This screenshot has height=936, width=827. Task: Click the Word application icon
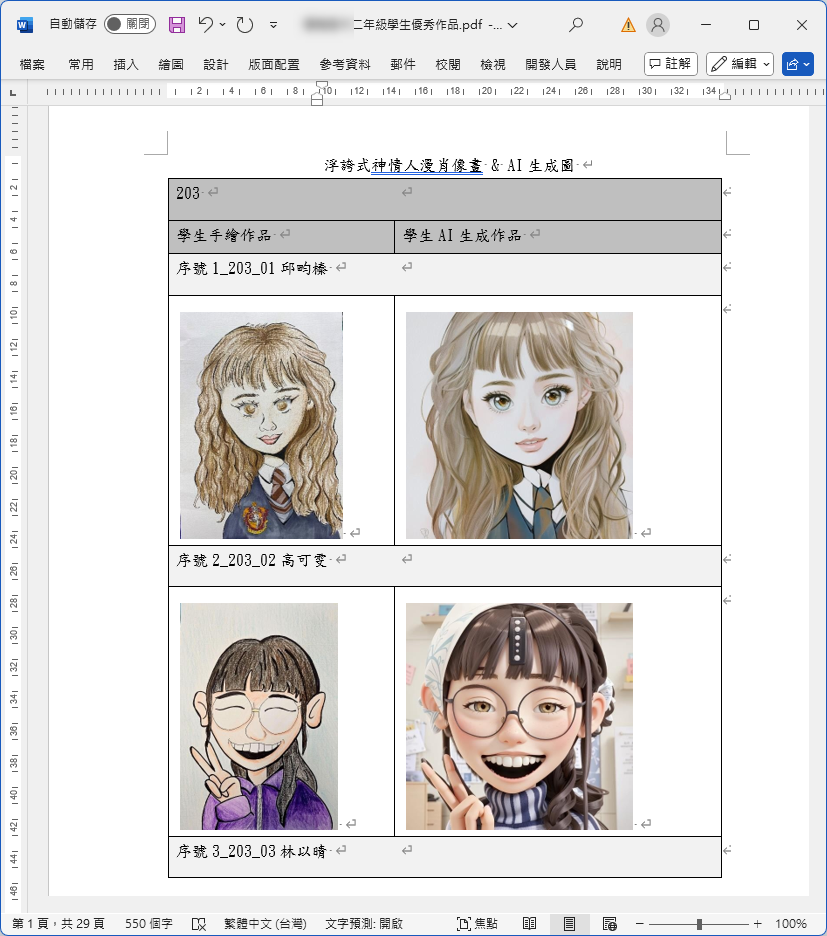pyautogui.click(x=24, y=25)
